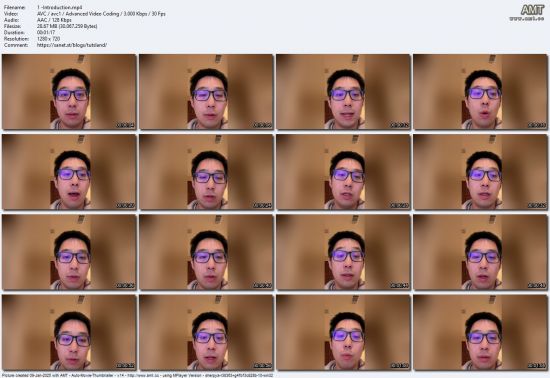Click the filesize value '28.67 MB'

[47, 26]
